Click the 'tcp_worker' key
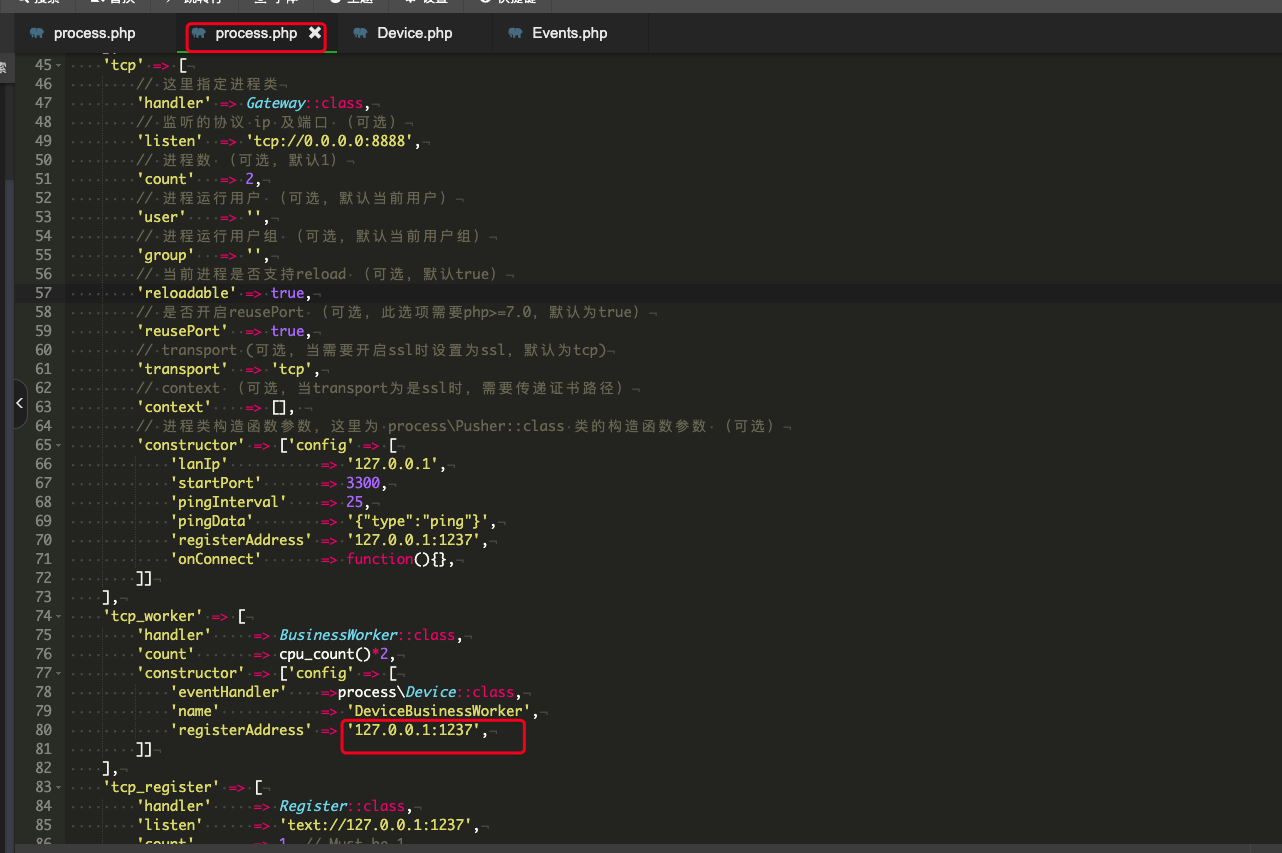 pos(153,616)
